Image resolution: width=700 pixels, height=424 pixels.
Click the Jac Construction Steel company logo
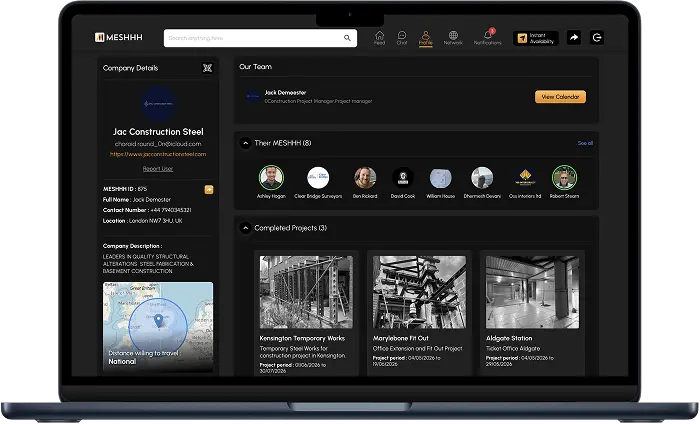coord(158,104)
